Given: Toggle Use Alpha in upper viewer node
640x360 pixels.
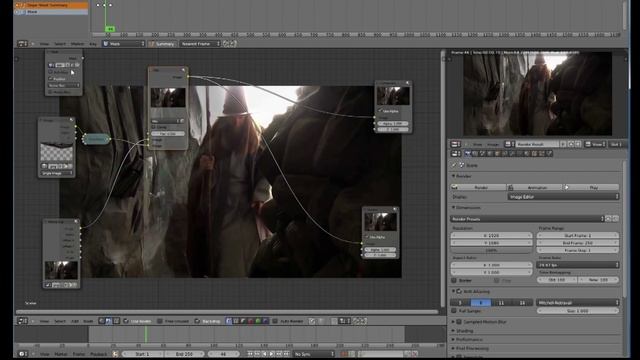Looking at the screenshot, I should (x=380, y=111).
